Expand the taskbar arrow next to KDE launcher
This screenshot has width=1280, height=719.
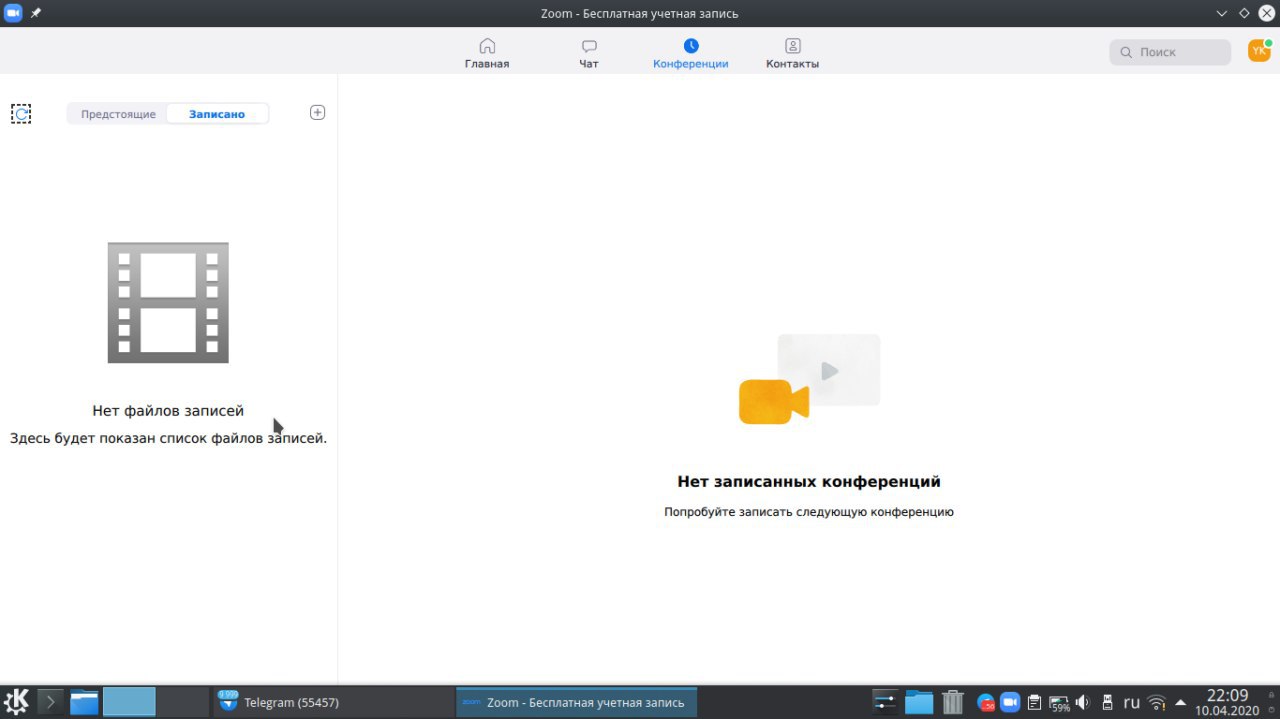(x=51, y=702)
